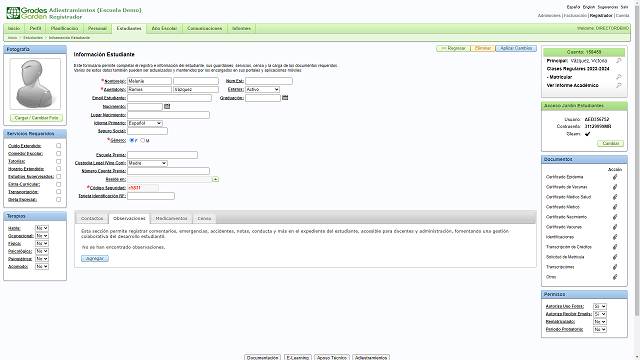Open Principal guardian lookup magnifier icon

point(619,60)
